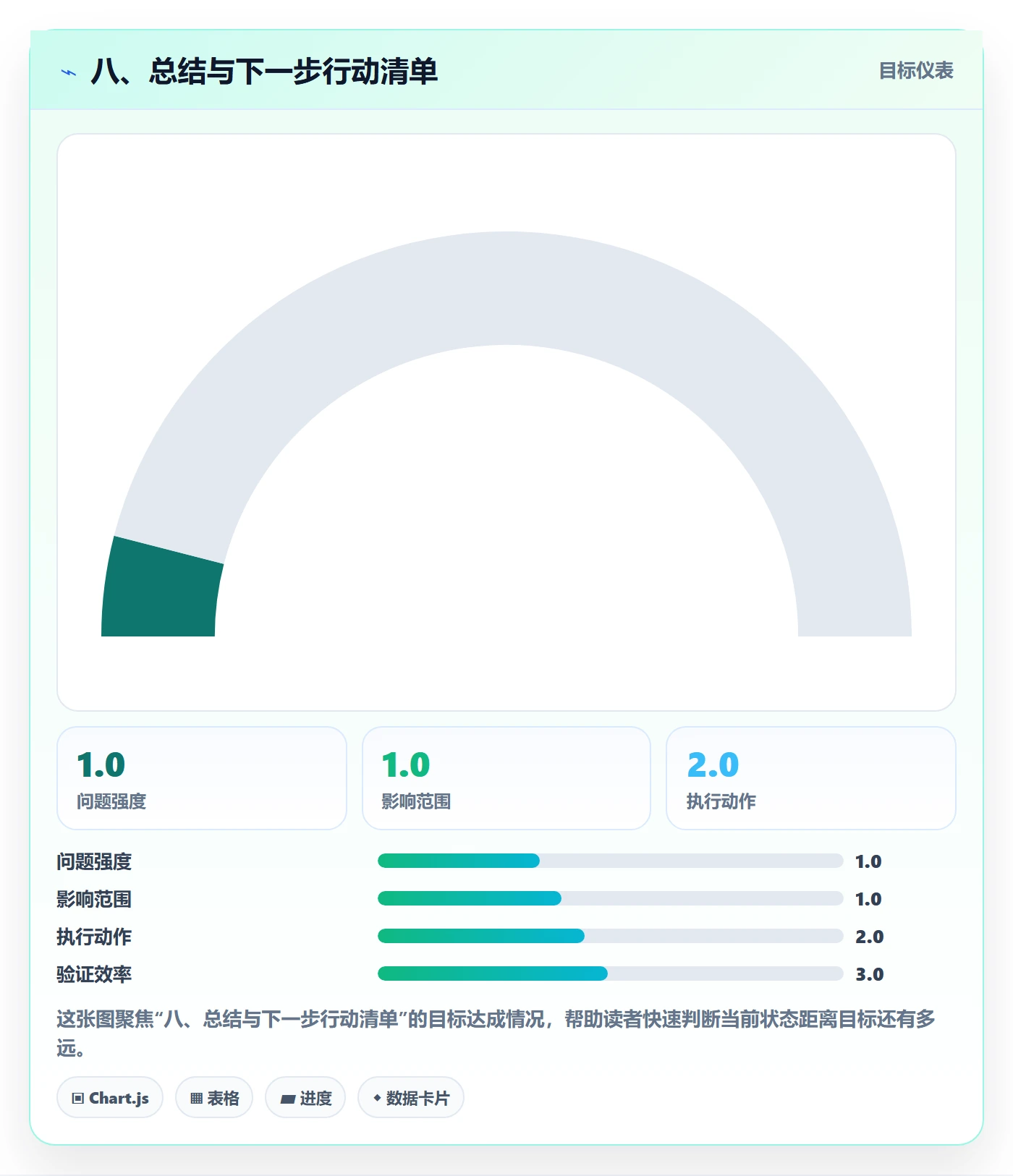
Task: Click the 验证效率 progress bar
Action: [x=610, y=973]
